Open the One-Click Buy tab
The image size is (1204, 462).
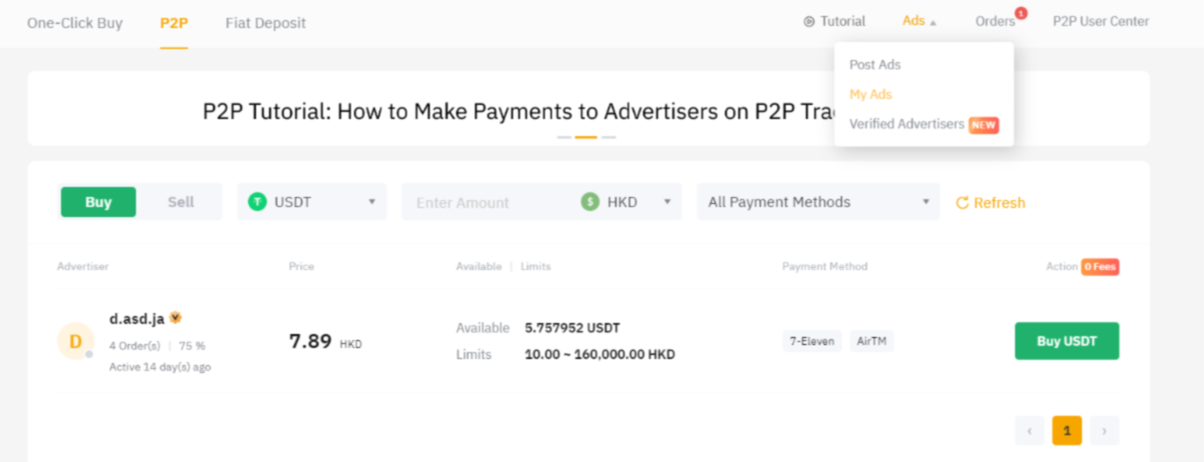74,22
